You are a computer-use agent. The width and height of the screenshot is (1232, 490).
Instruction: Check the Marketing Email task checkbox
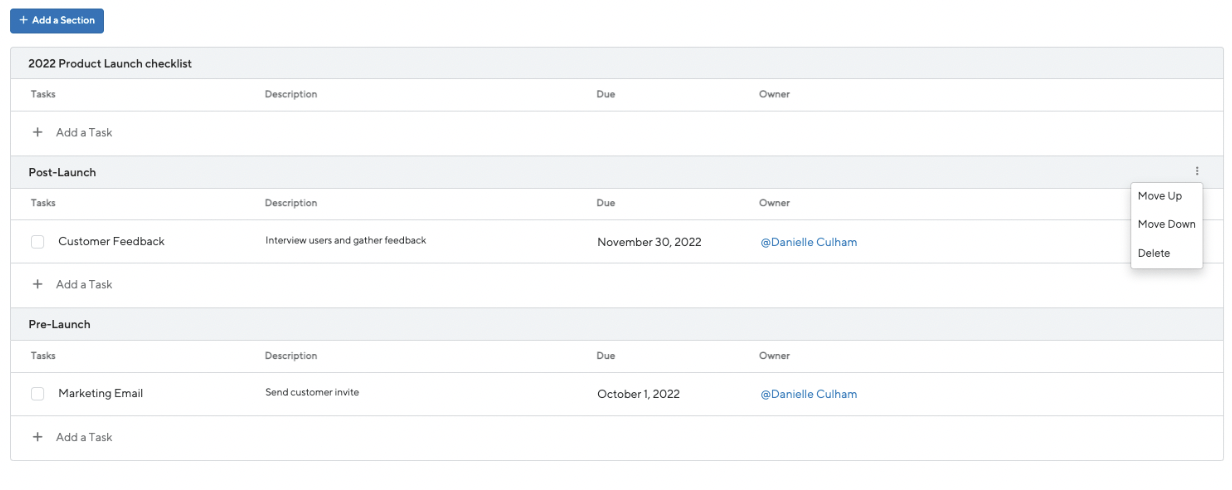click(x=38, y=394)
